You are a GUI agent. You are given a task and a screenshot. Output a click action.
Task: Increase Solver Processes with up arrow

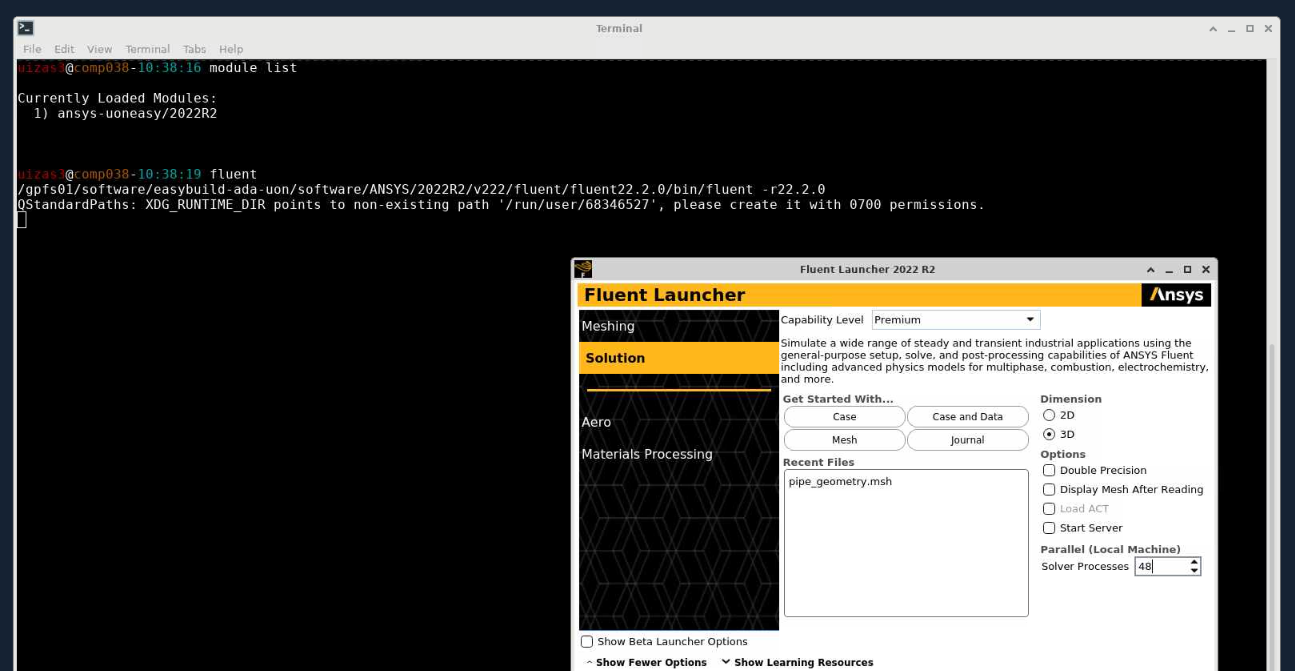[x=1194, y=562]
